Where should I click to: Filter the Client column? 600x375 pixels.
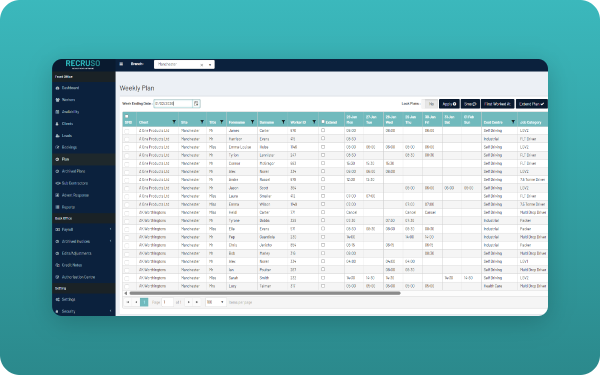pos(174,122)
